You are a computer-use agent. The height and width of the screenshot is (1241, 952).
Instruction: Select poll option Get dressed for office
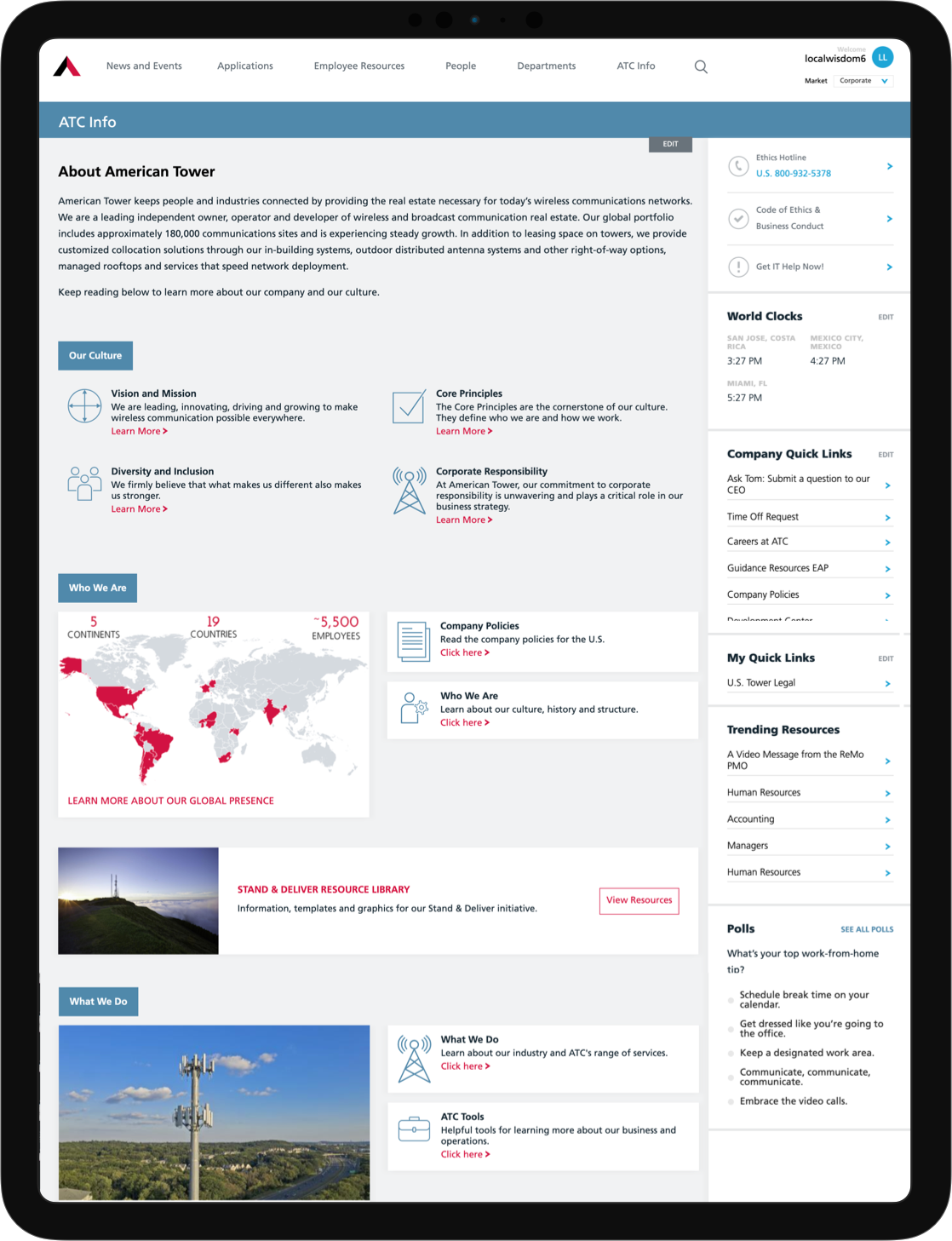[x=731, y=1029]
